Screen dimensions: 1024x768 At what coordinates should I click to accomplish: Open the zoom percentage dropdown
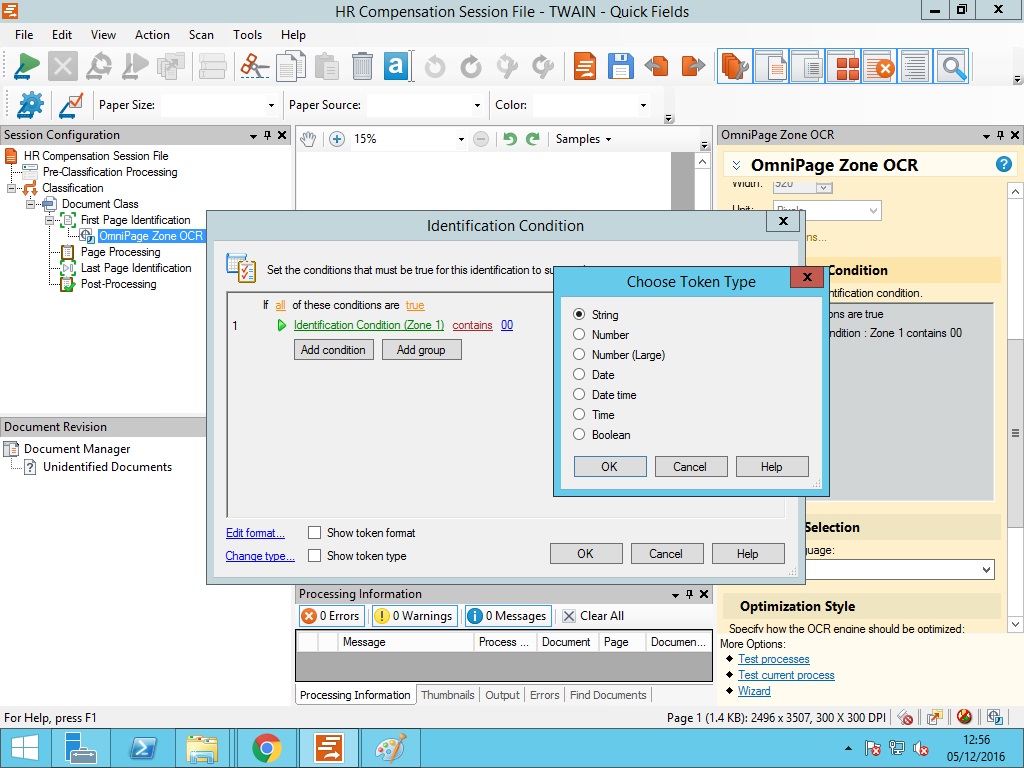point(461,139)
